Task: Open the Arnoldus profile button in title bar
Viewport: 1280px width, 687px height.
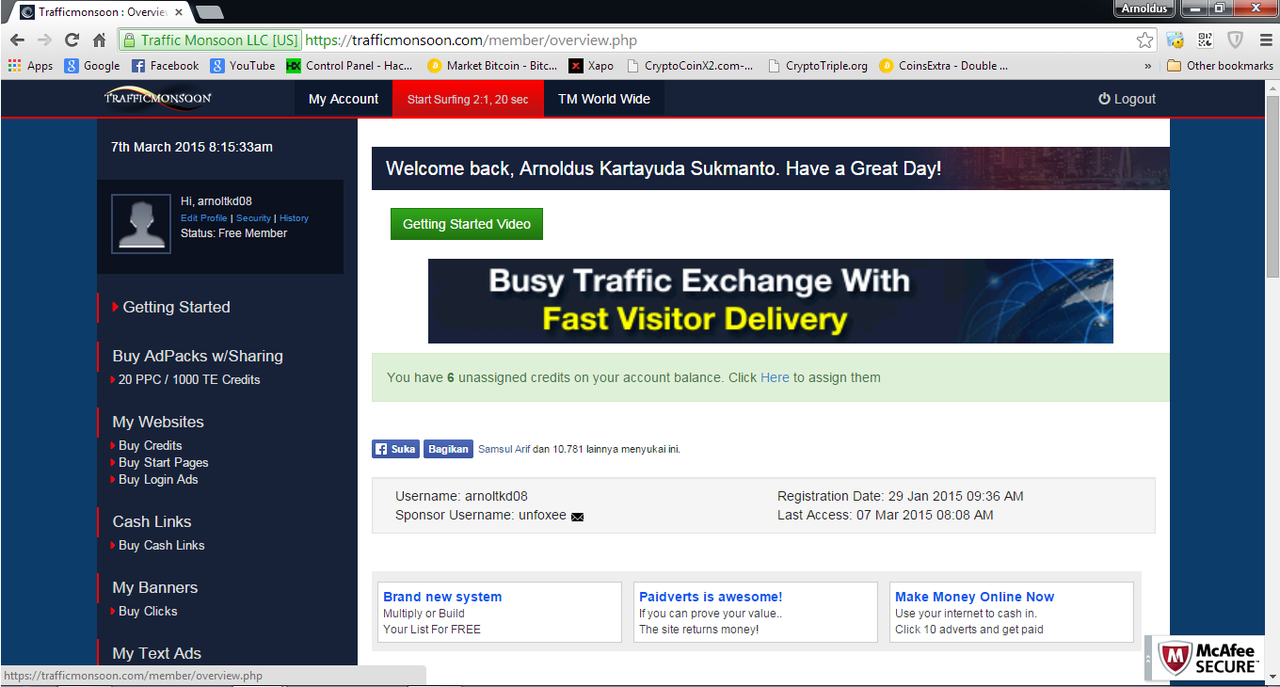Action: 1144,8
